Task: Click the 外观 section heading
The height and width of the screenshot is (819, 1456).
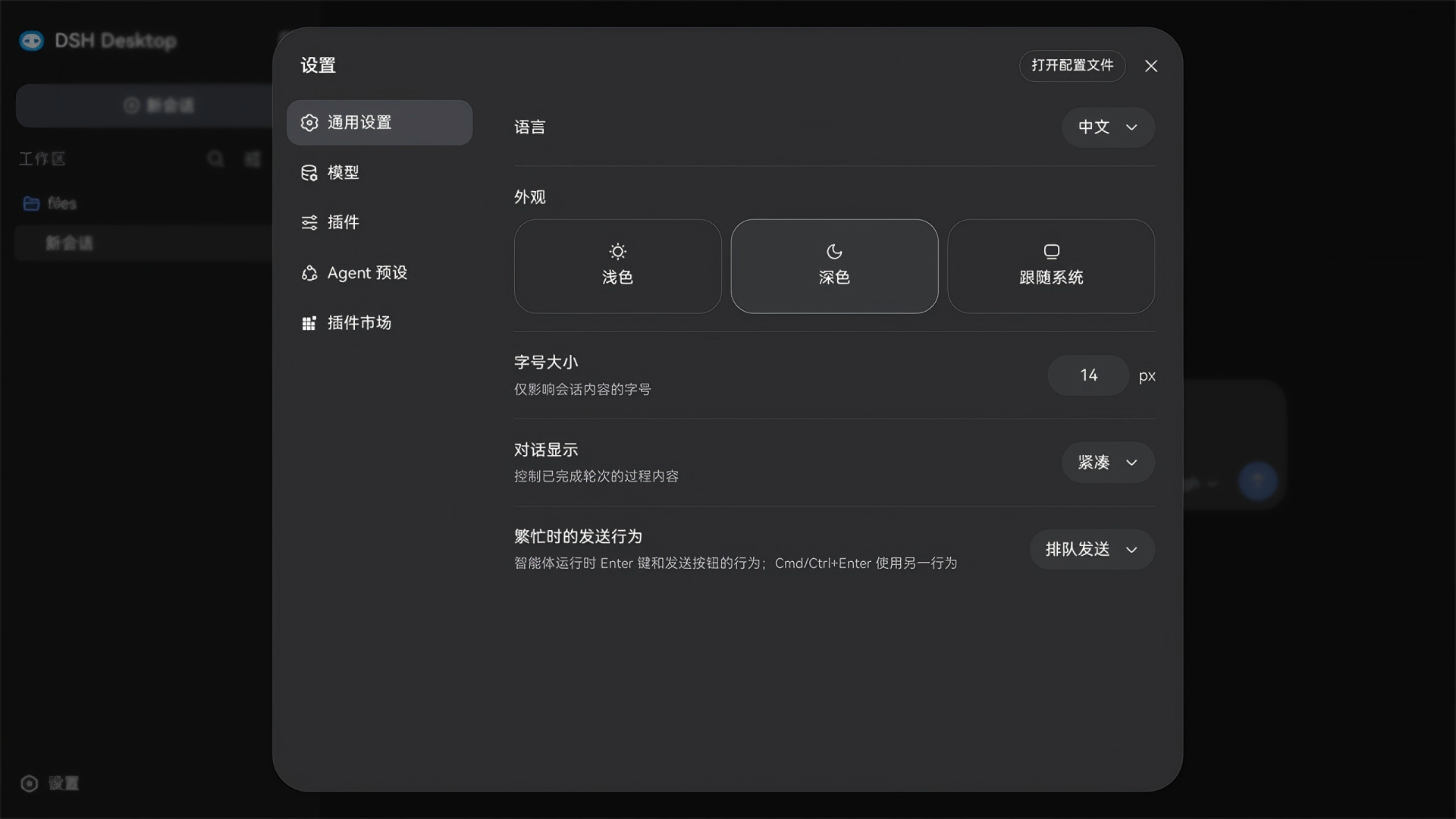Action: coord(530,197)
